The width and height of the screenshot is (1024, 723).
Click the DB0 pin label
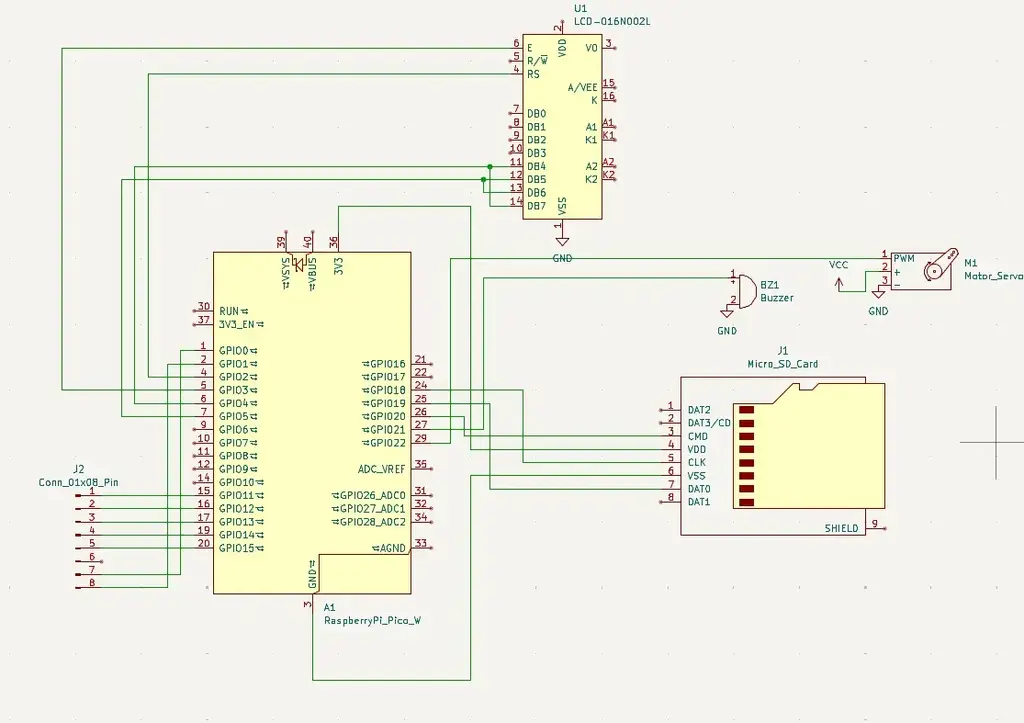[536, 114]
